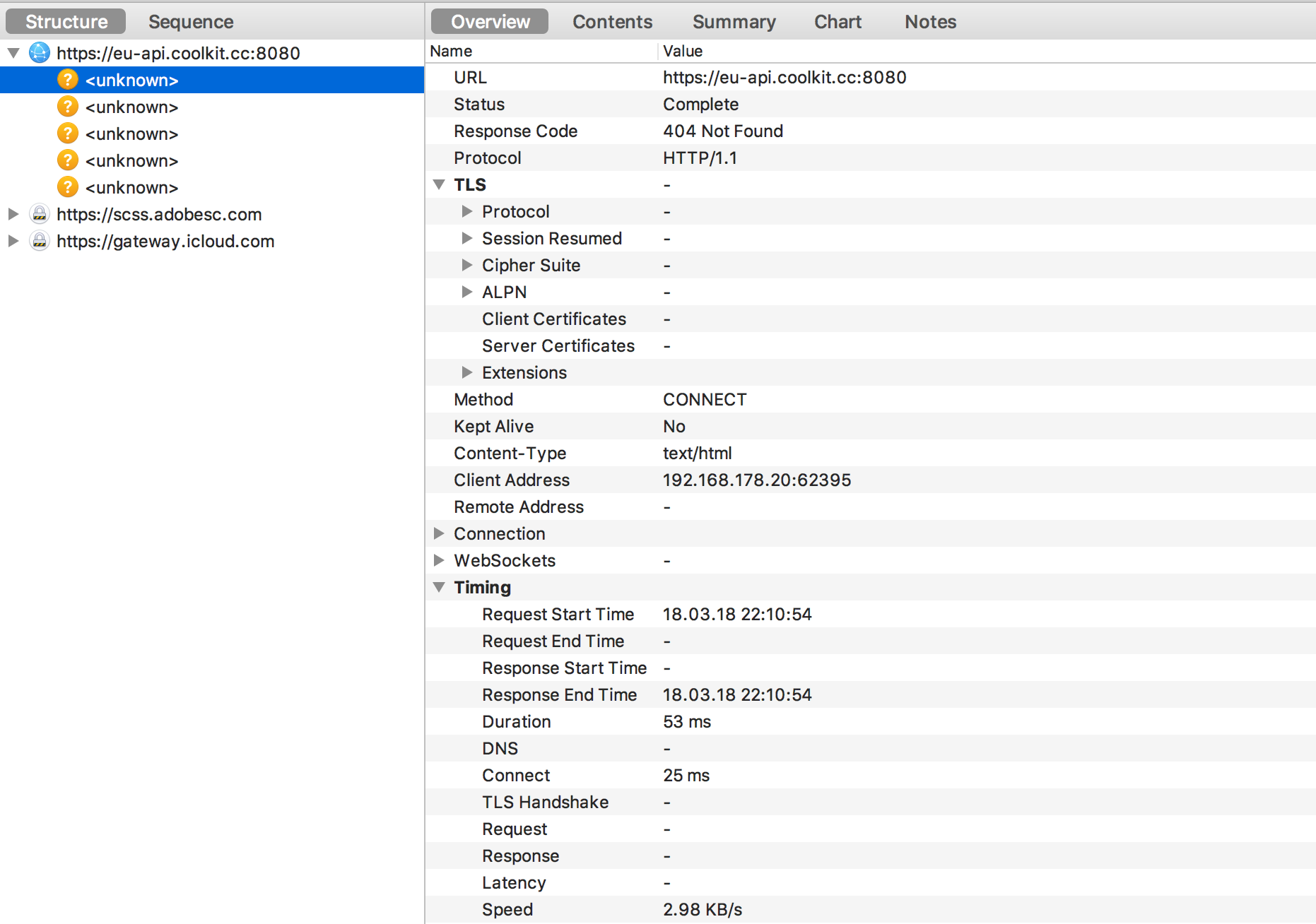Collapse the TLS section
Image resolution: width=1316 pixels, height=924 pixels.
pyautogui.click(x=439, y=184)
